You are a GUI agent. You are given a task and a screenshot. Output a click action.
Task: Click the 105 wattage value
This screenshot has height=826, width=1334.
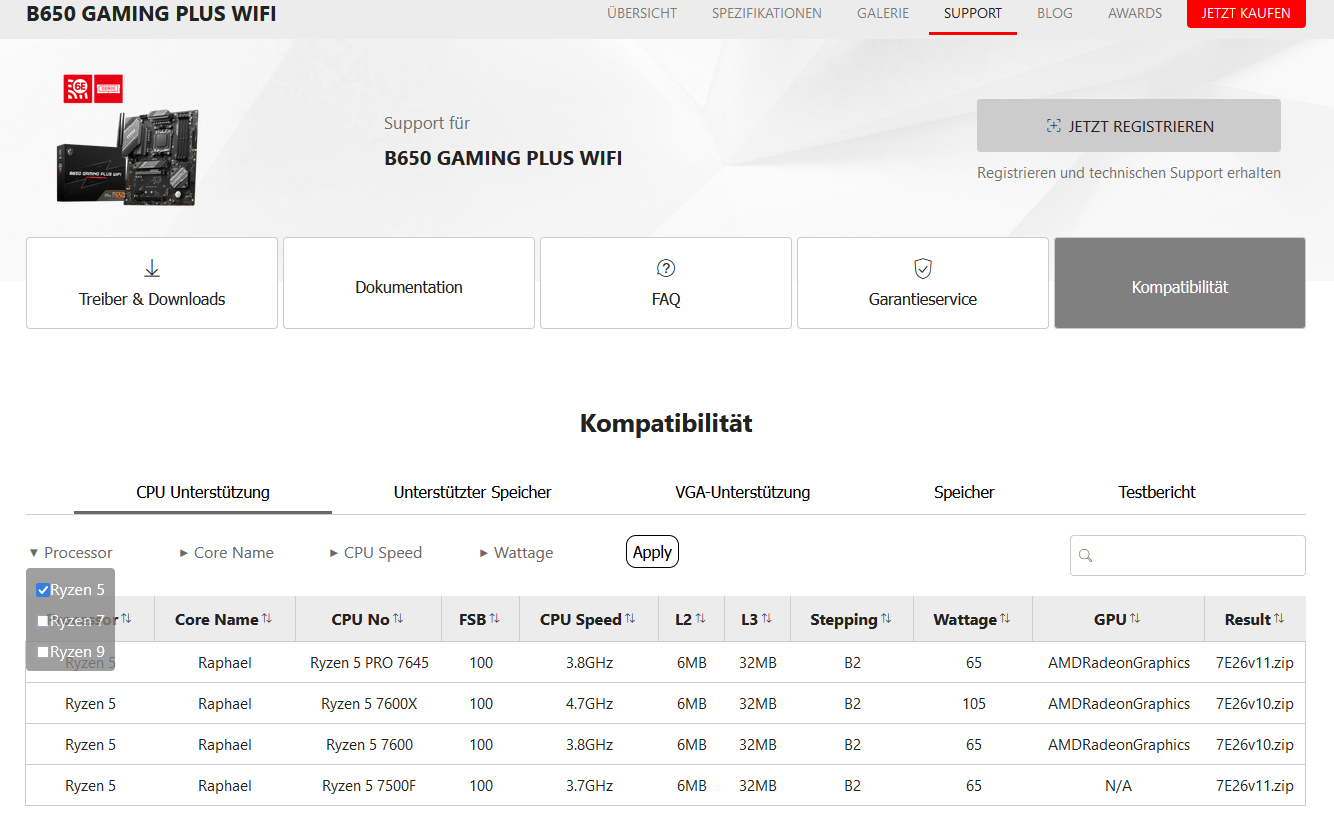(x=974, y=704)
